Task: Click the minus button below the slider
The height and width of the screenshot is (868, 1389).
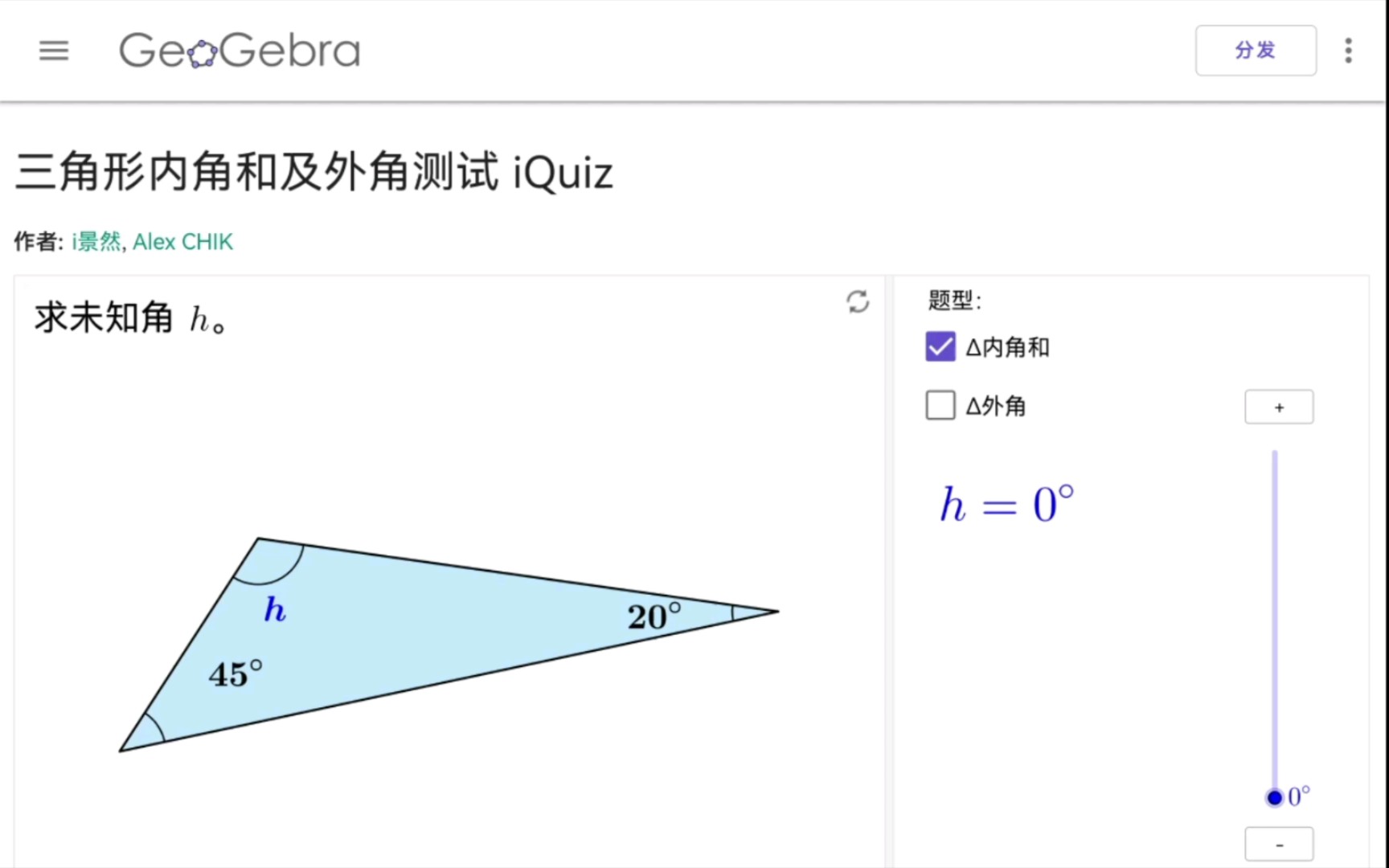Action: [x=1278, y=843]
